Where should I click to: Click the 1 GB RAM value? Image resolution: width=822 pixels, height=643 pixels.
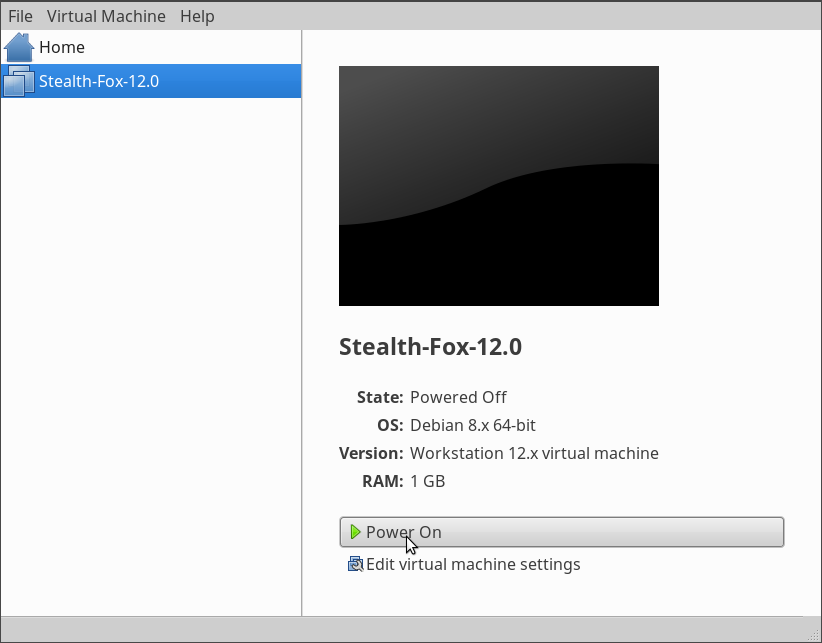point(427,481)
